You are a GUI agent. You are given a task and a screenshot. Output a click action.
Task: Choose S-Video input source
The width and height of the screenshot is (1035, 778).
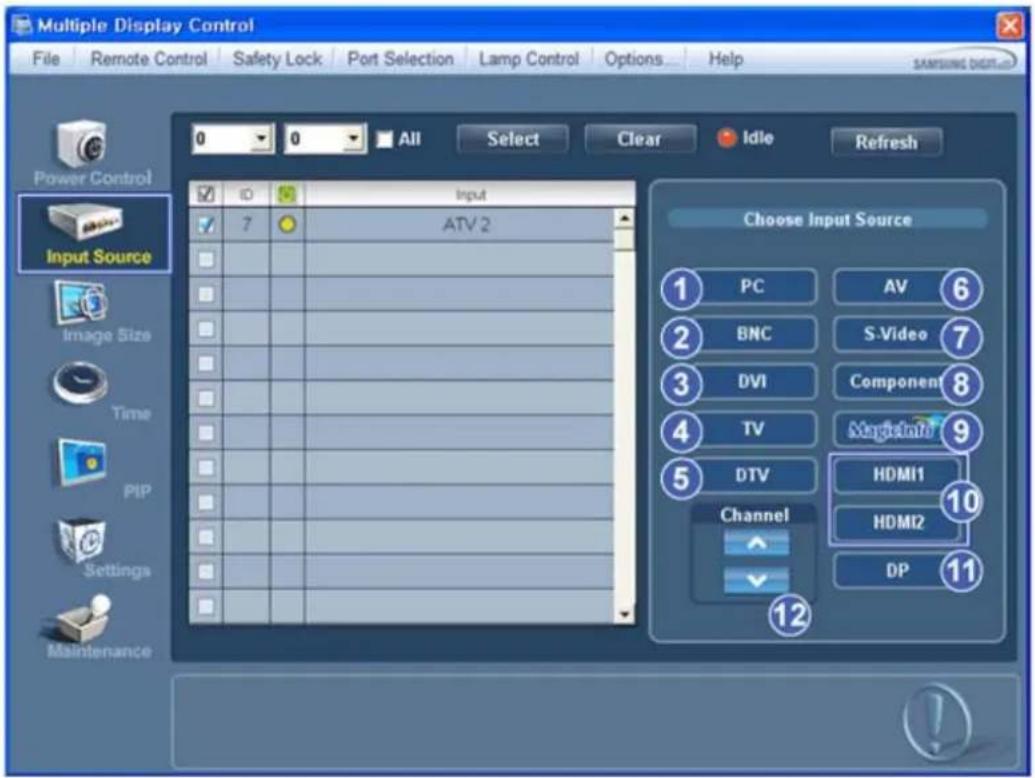894,334
